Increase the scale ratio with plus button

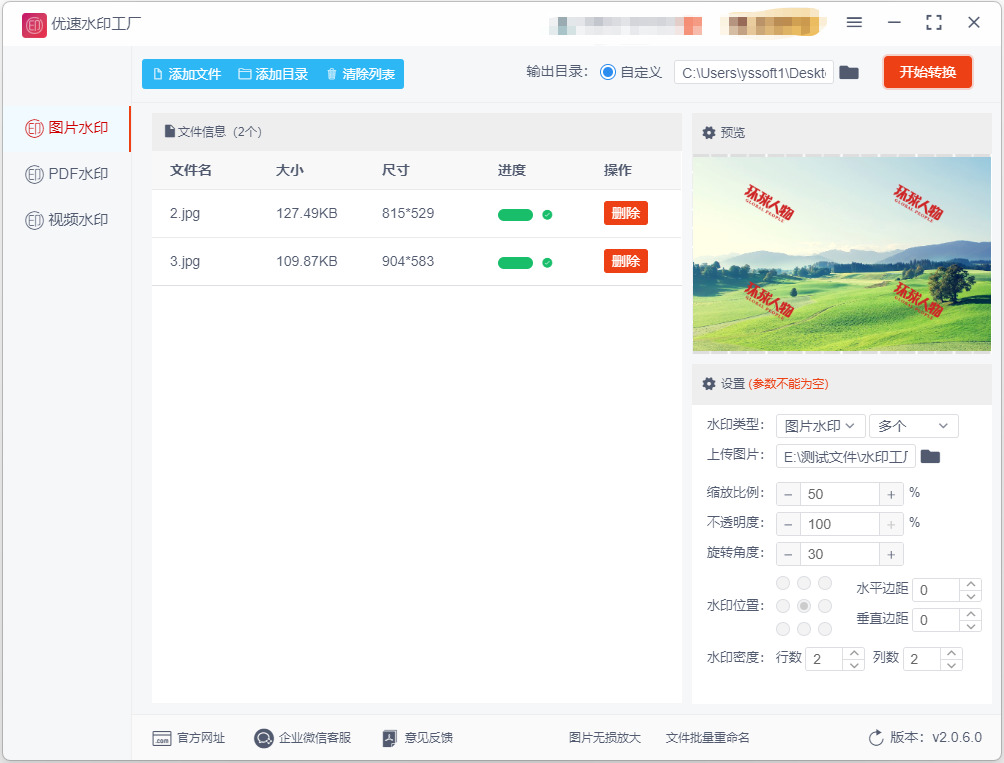891,494
